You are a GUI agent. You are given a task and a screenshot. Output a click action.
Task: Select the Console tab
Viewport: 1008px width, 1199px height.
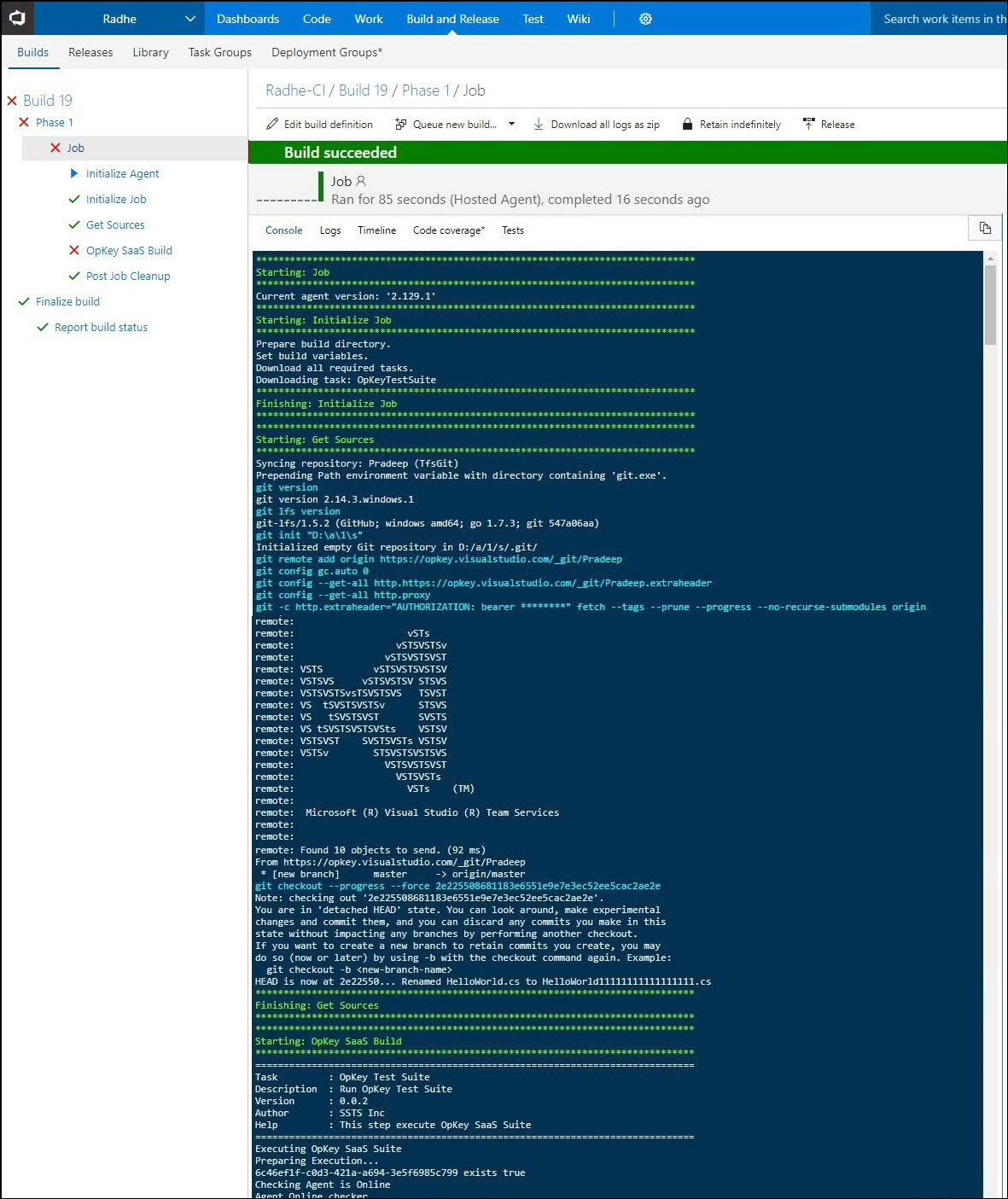283,230
